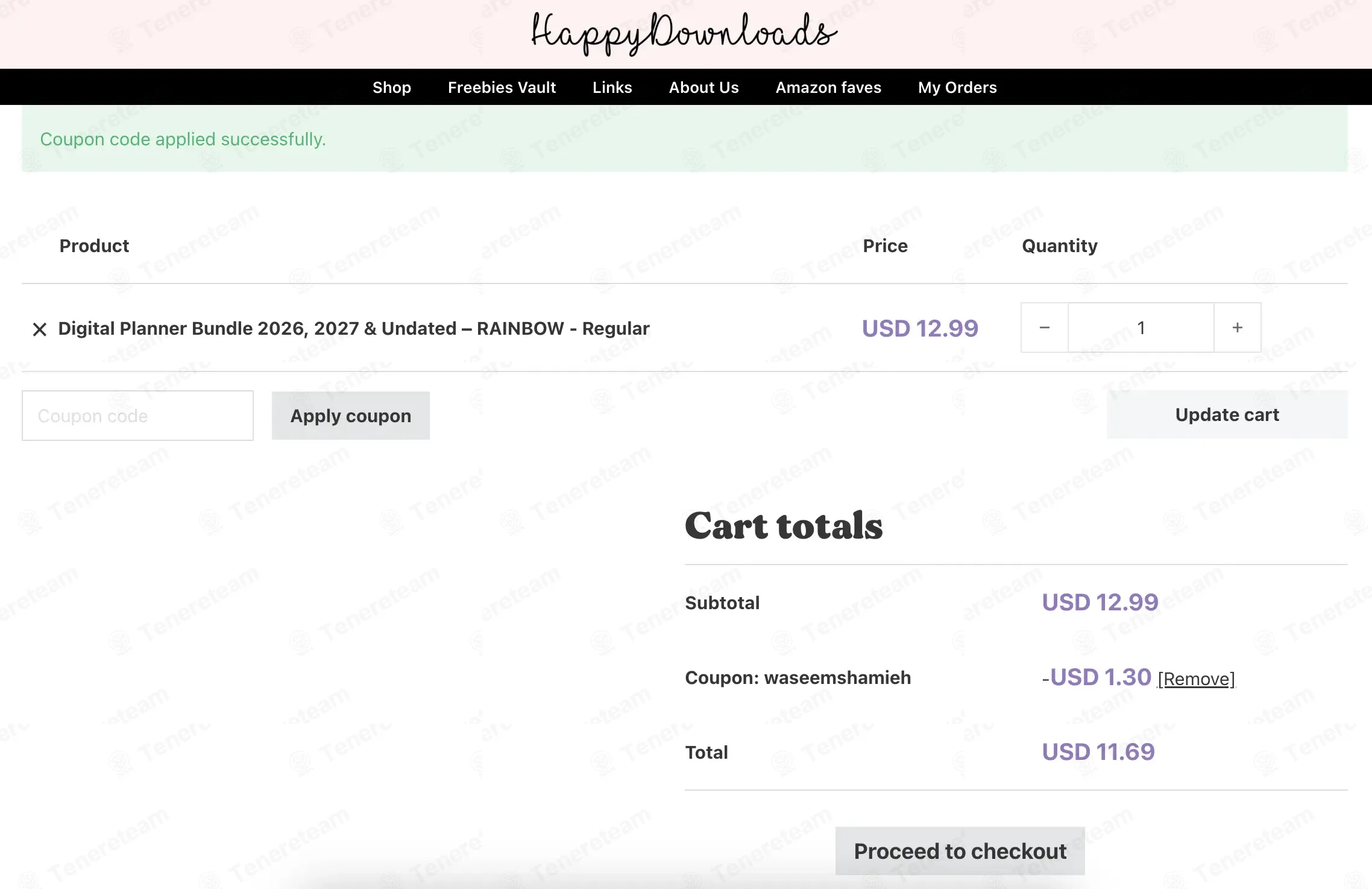Remove the waseemshamieh coupon
Image resolution: width=1372 pixels, height=889 pixels.
pos(1196,679)
